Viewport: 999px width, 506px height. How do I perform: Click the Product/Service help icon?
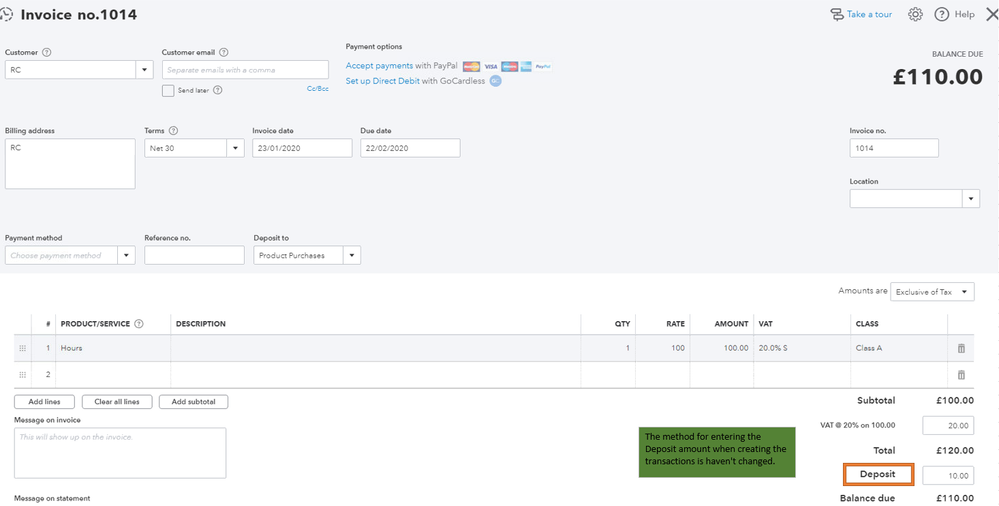[139, 324]
